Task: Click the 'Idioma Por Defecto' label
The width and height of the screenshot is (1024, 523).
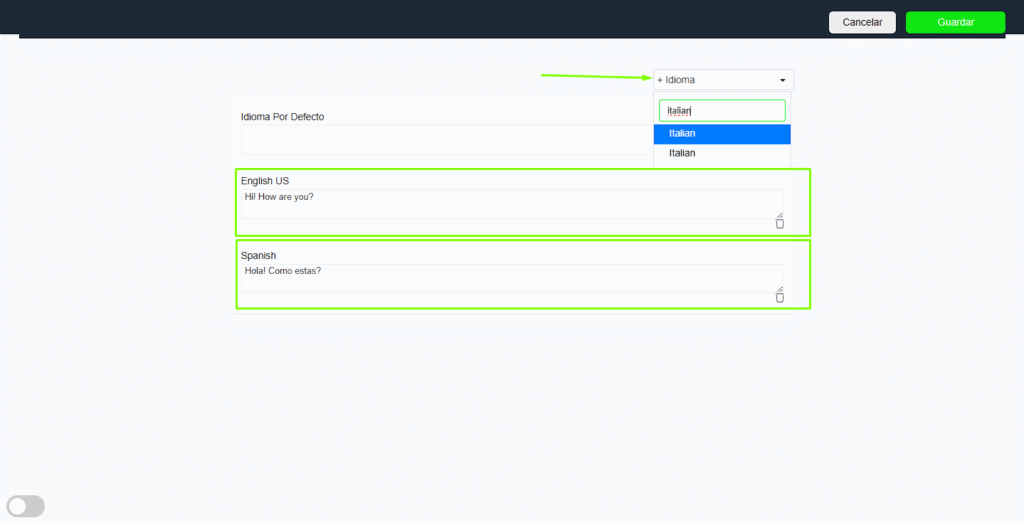Action: 282,117
